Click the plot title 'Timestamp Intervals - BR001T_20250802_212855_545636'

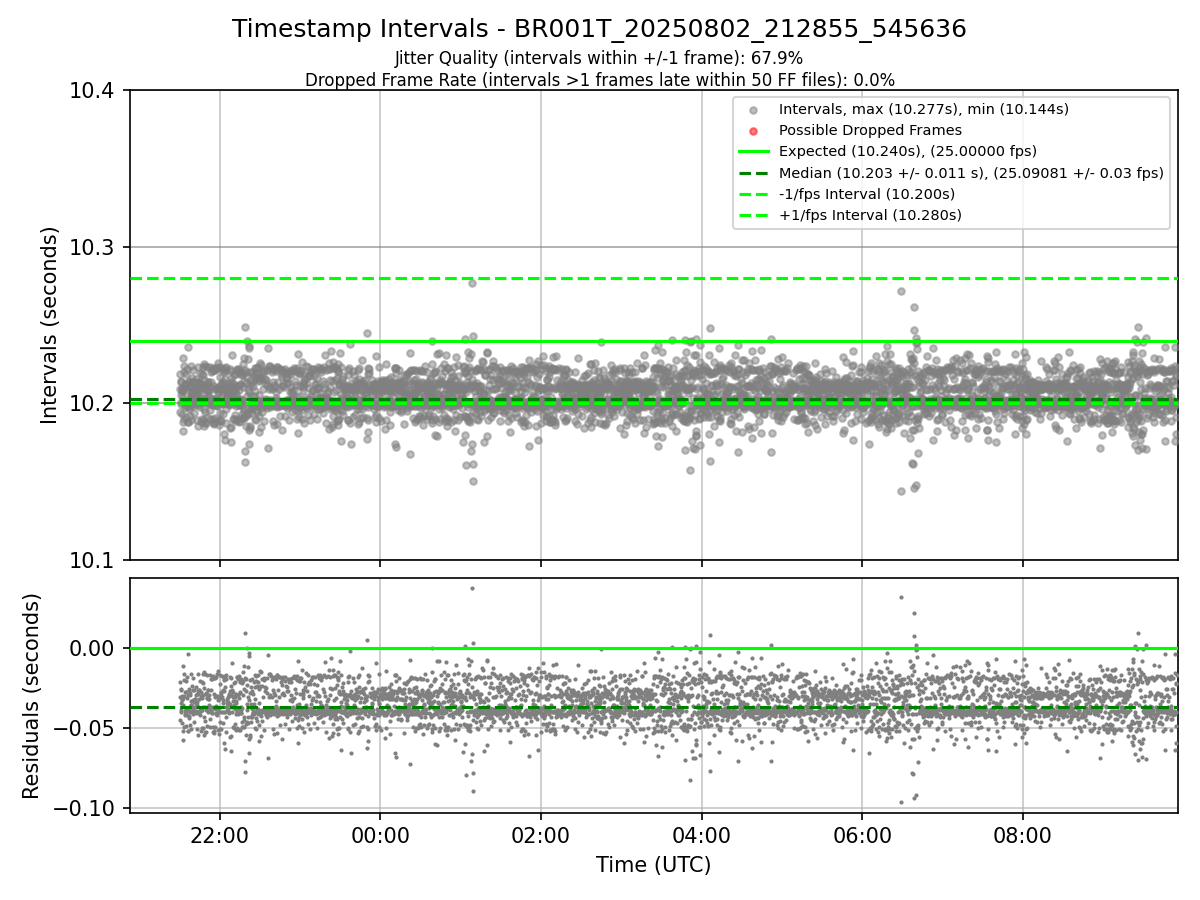(599, 29)
